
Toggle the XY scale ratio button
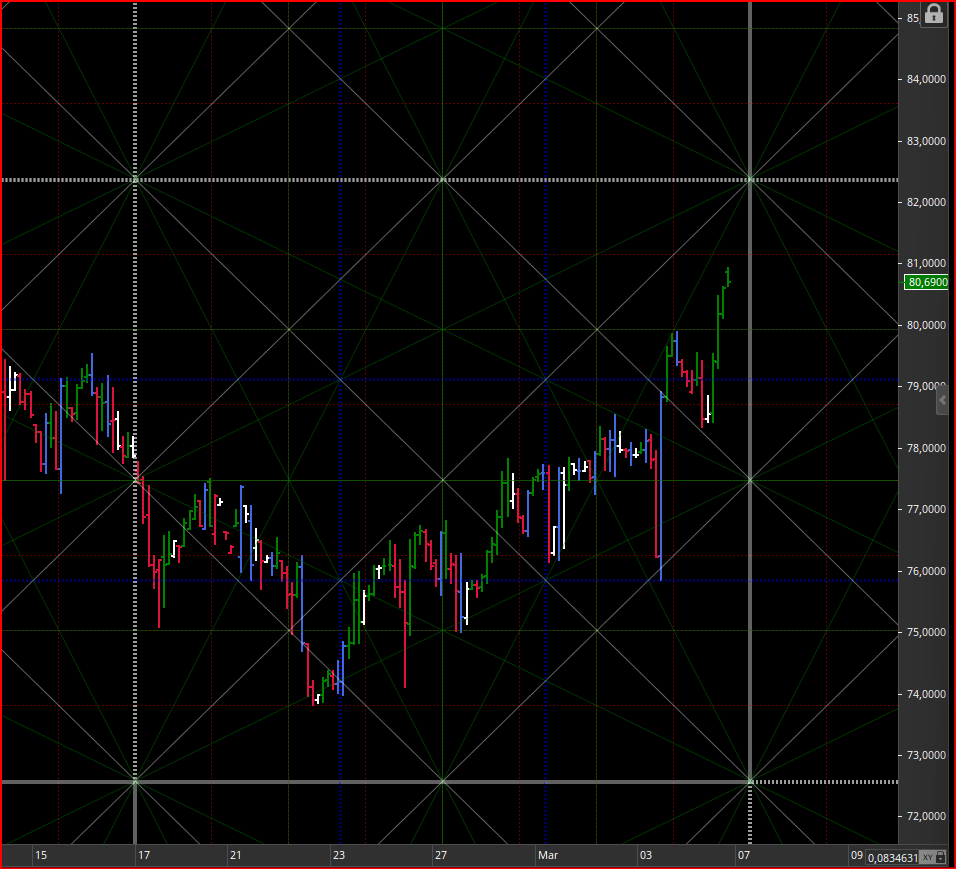coord(927,857)
